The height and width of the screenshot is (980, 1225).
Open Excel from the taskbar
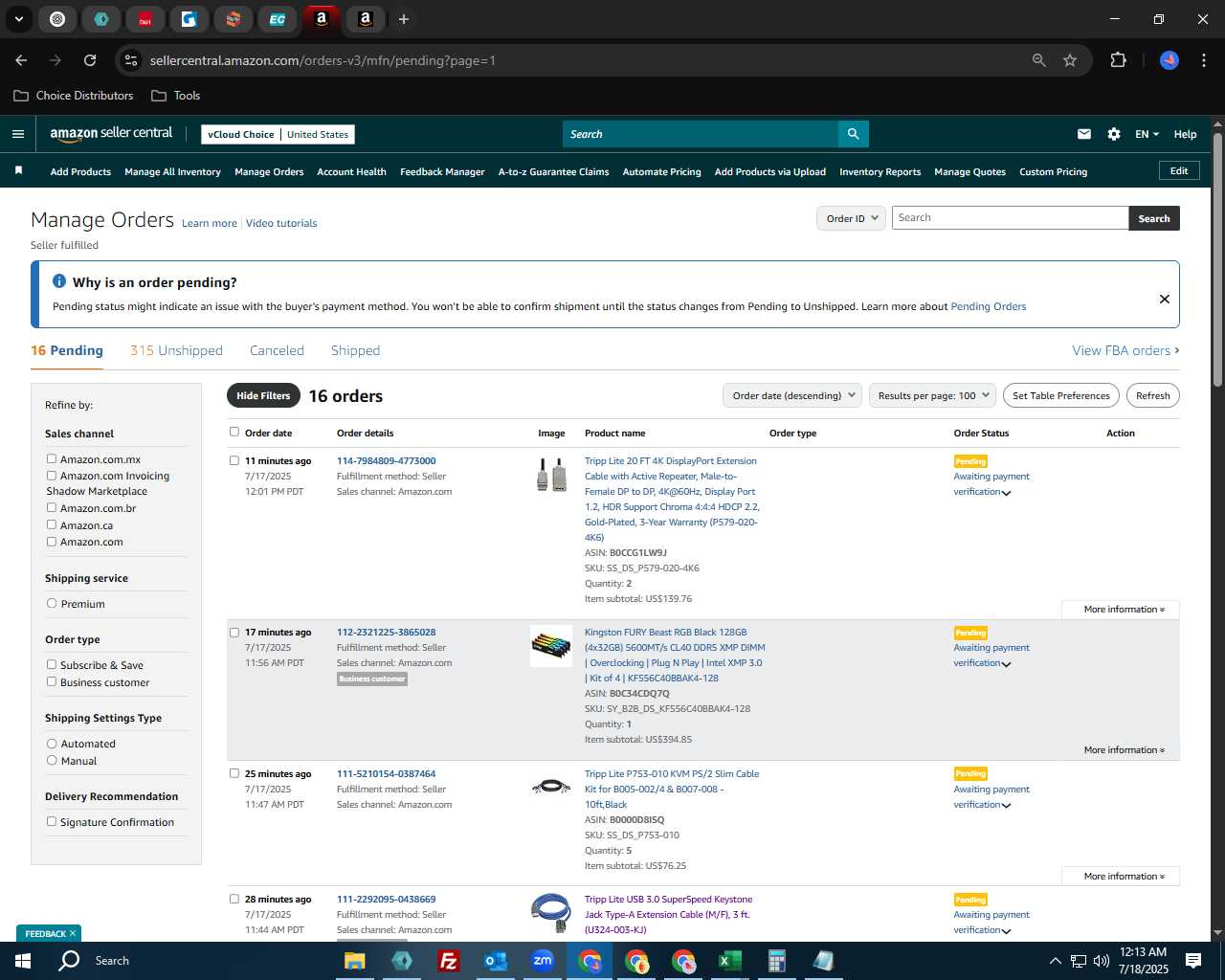tap(730, 961)
